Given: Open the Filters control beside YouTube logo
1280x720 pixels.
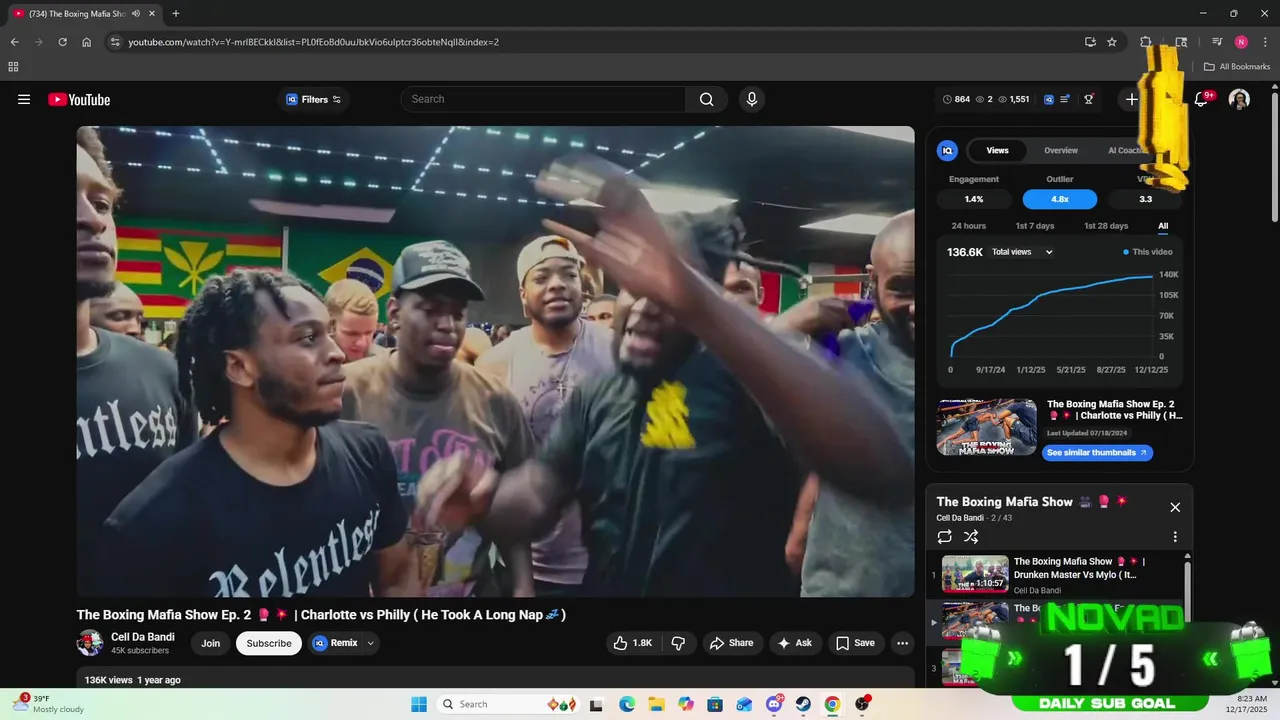Looking at the screenshot, I should pos(314,99).
